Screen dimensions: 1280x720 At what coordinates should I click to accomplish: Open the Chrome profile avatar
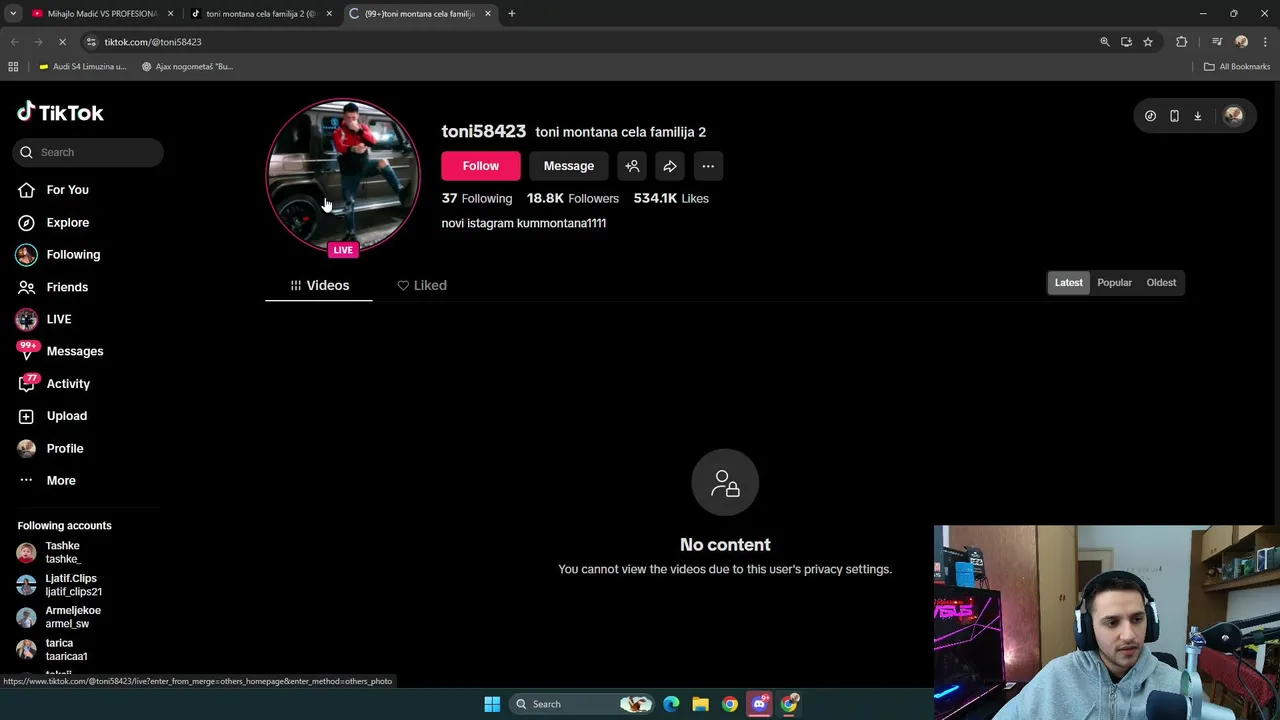tap(1242, 42)
